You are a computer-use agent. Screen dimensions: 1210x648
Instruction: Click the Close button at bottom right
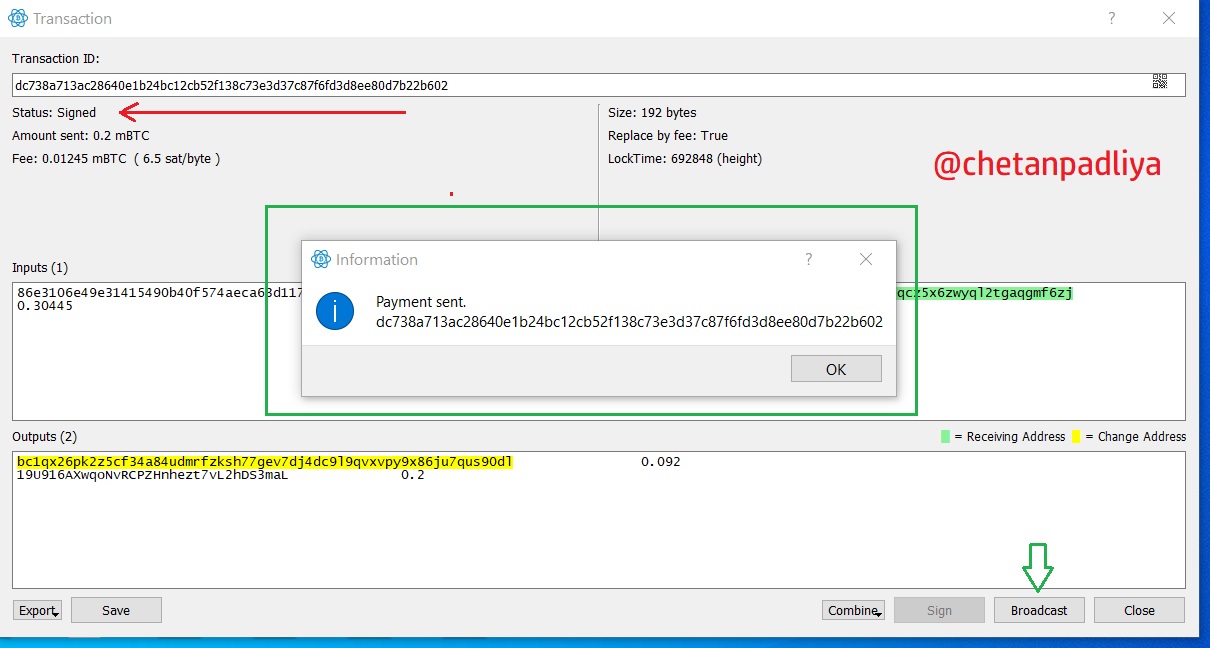(x=1139, y=610)
